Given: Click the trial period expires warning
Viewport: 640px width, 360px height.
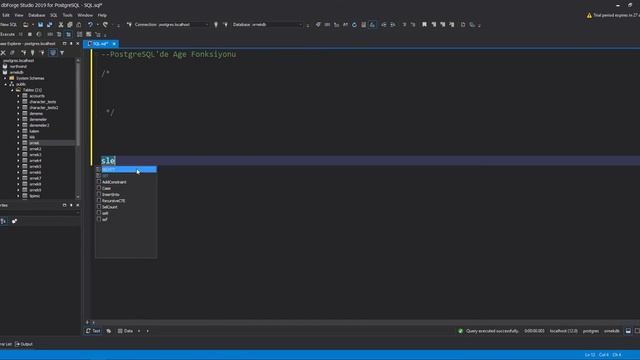Looking at the screenshot, I should pyautogui.click(x=613, y=15).
